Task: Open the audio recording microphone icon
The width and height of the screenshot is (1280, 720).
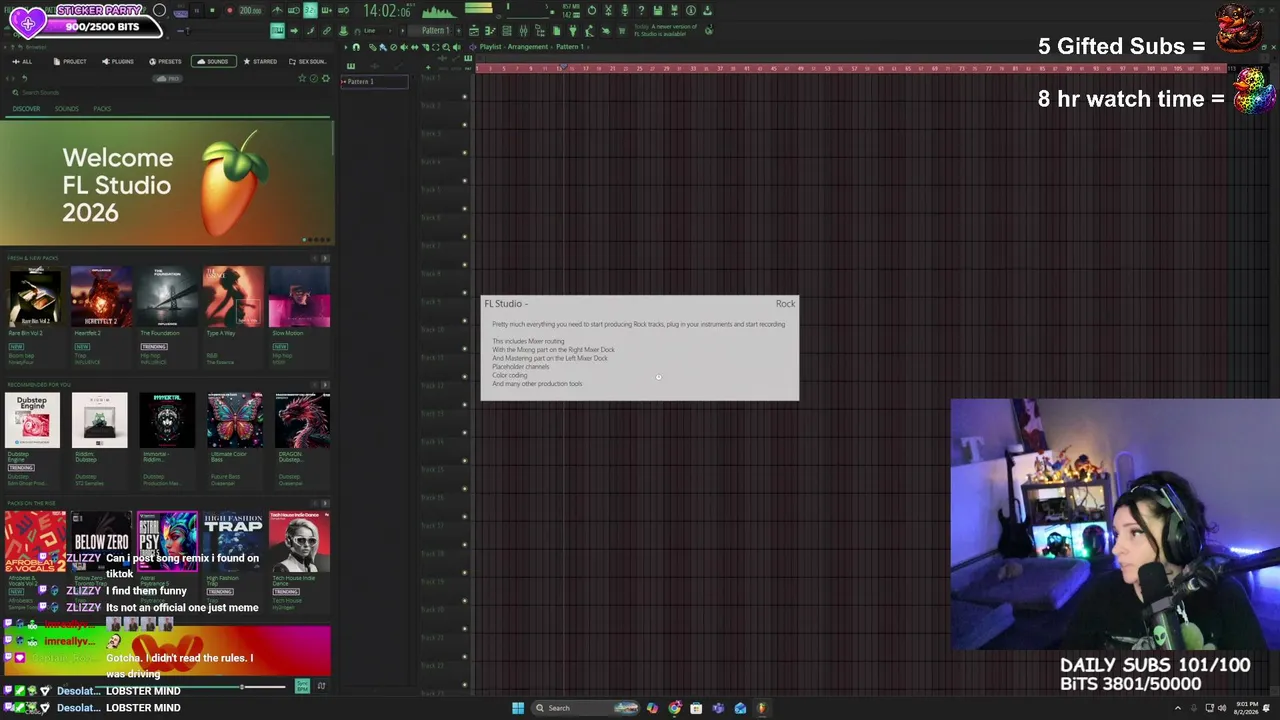Action: pos(624,11)
